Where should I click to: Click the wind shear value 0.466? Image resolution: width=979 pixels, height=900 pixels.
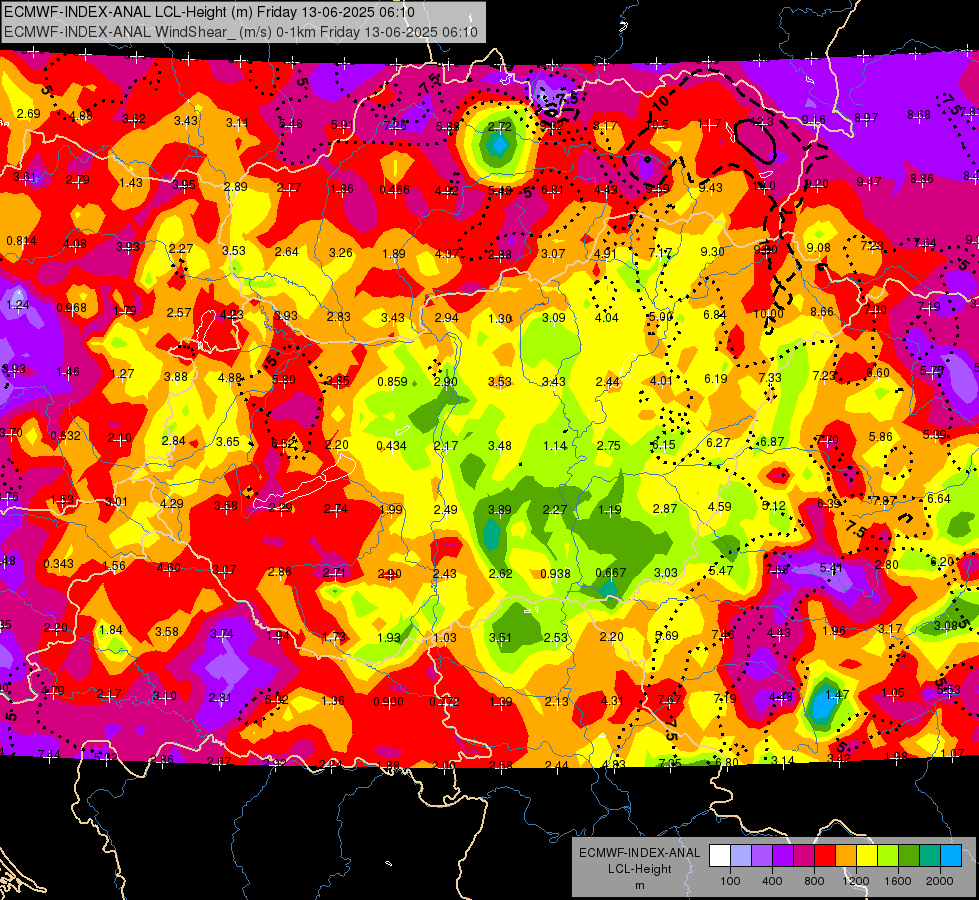(395, 189)
